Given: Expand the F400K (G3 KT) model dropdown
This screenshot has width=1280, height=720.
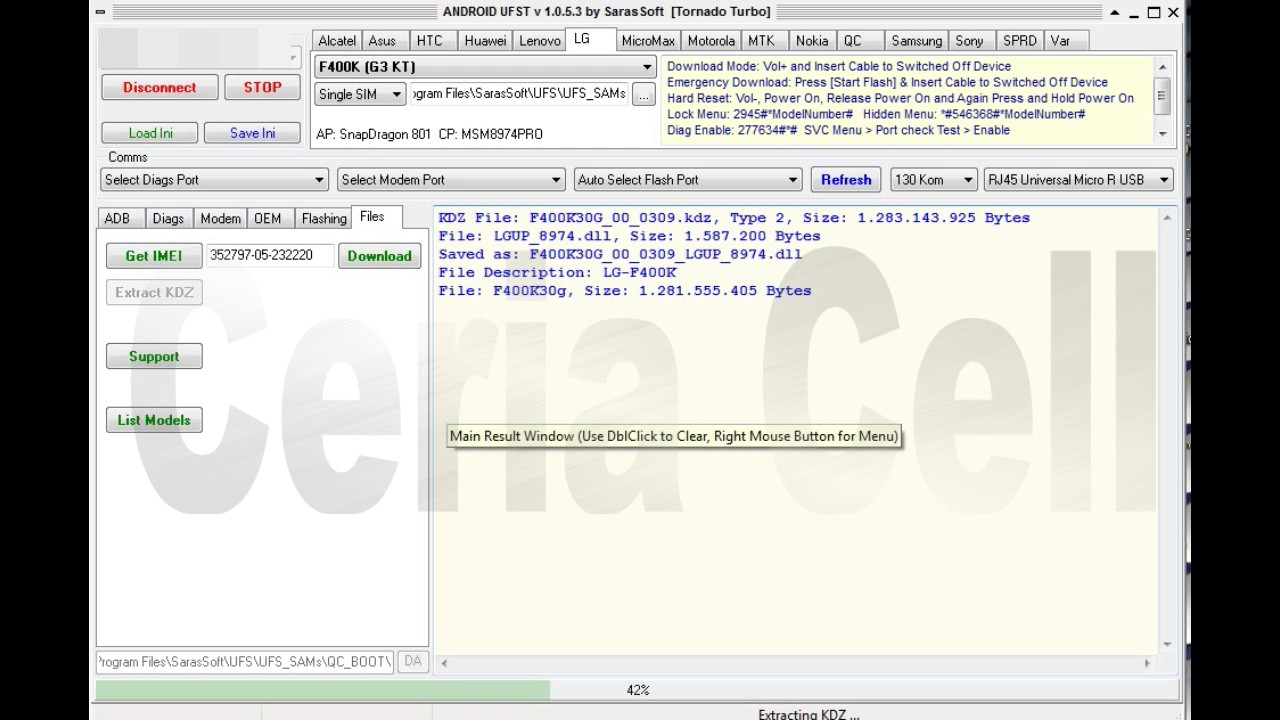Looking at the screenshot, I should (485, 67).
